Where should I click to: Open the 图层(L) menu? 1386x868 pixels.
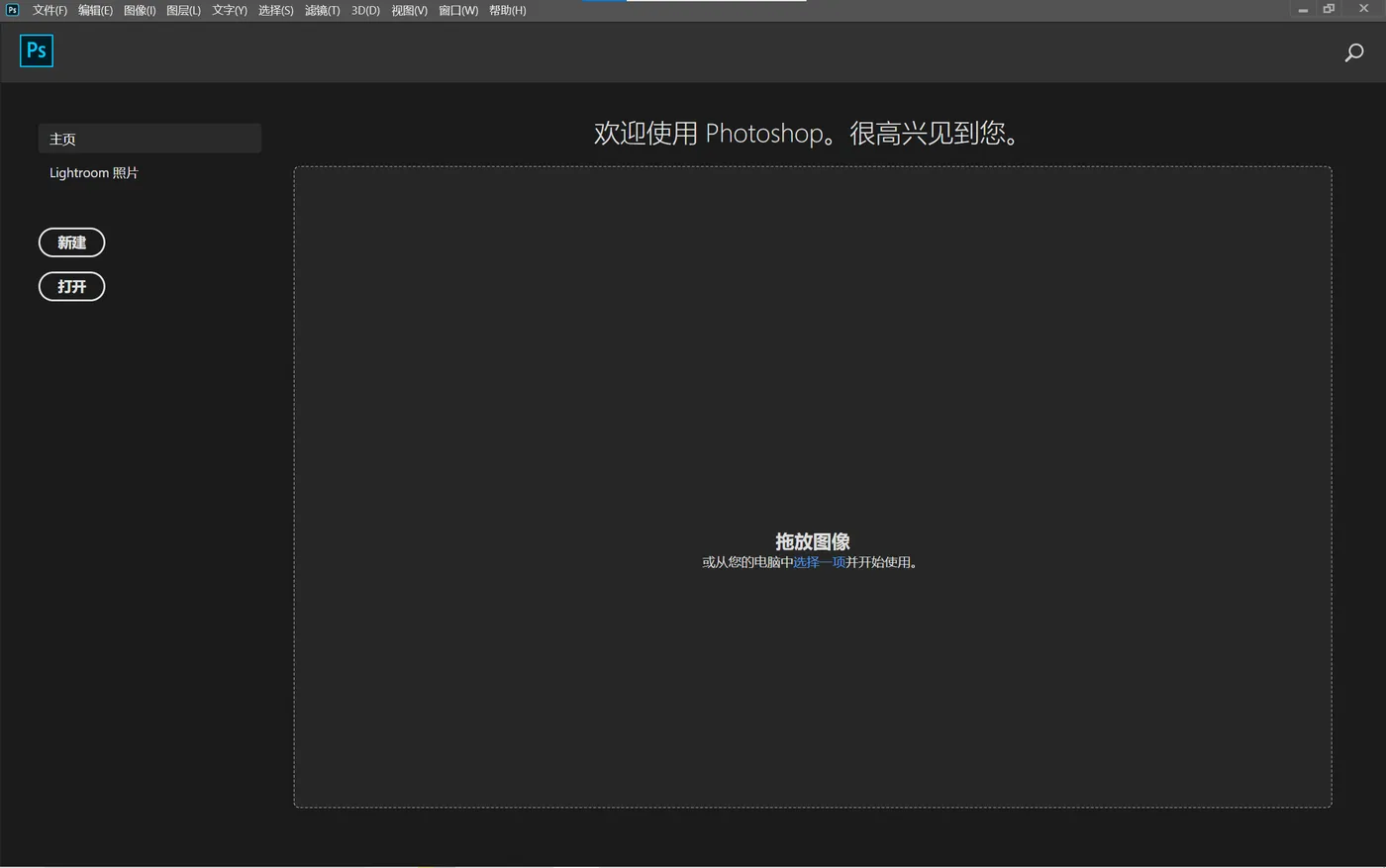183,10
